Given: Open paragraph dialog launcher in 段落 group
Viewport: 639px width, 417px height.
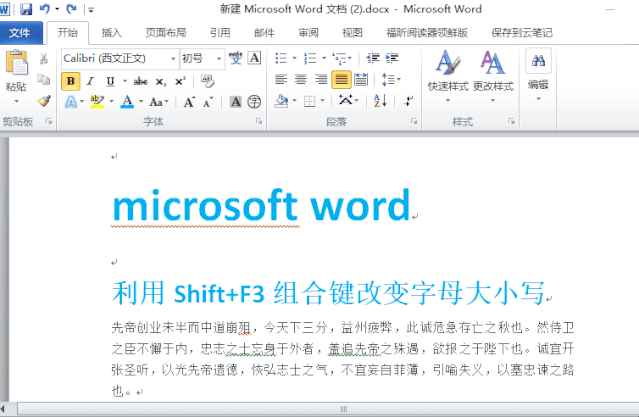Looking at the screenshot, I should click(x=414, y=121).
